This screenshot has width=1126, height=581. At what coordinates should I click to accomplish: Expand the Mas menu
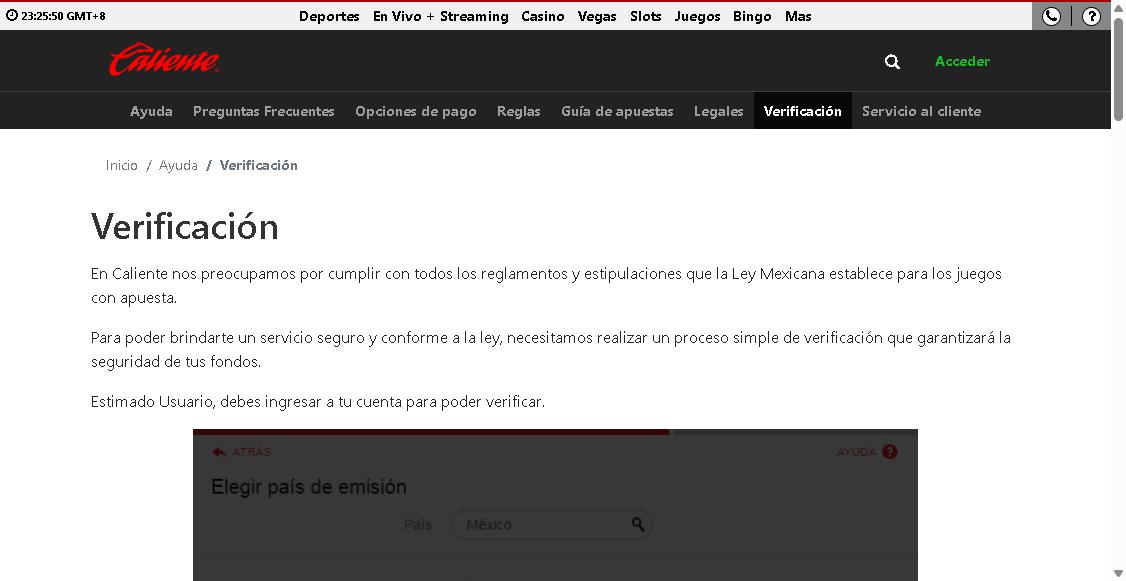[798, 16]
